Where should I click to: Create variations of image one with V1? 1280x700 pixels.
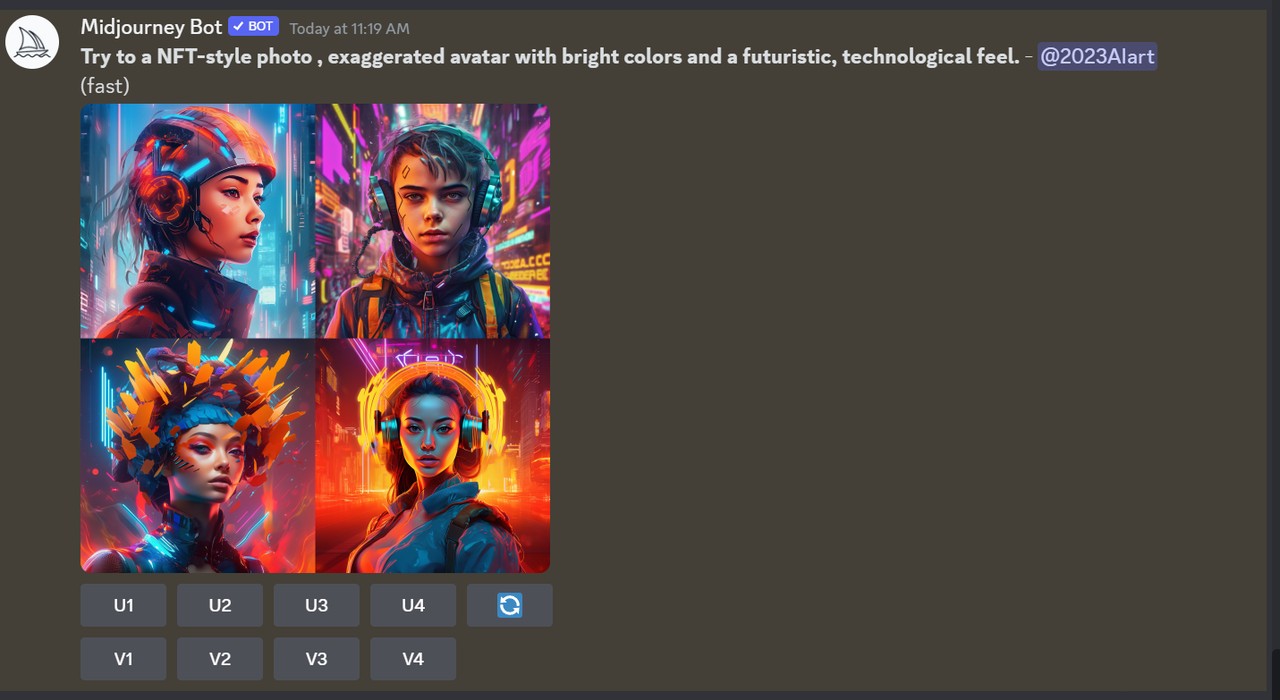(x=124, y=659)
